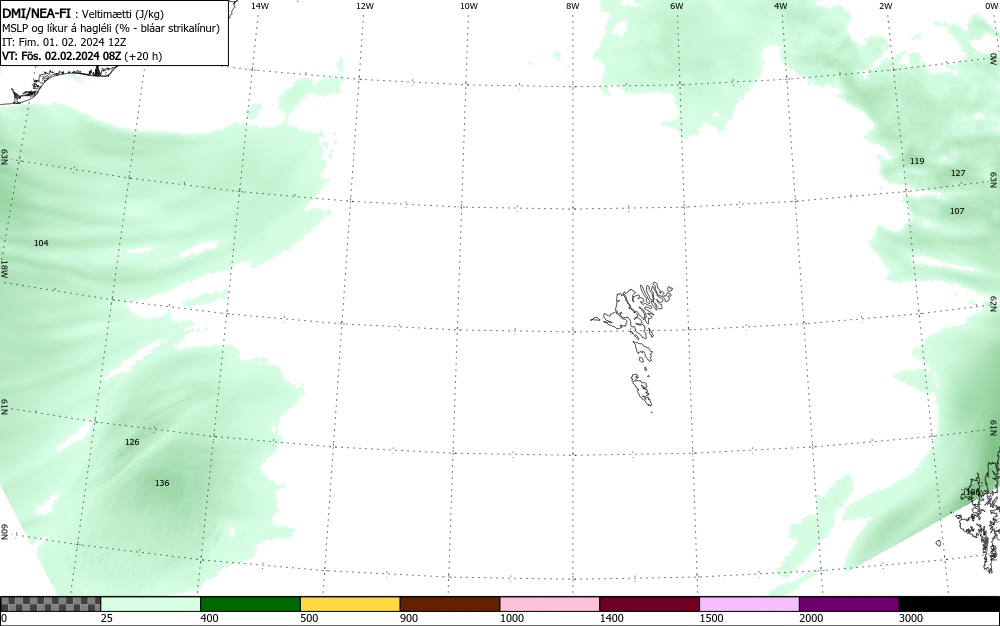Click the 104 value label on the map

41,243
